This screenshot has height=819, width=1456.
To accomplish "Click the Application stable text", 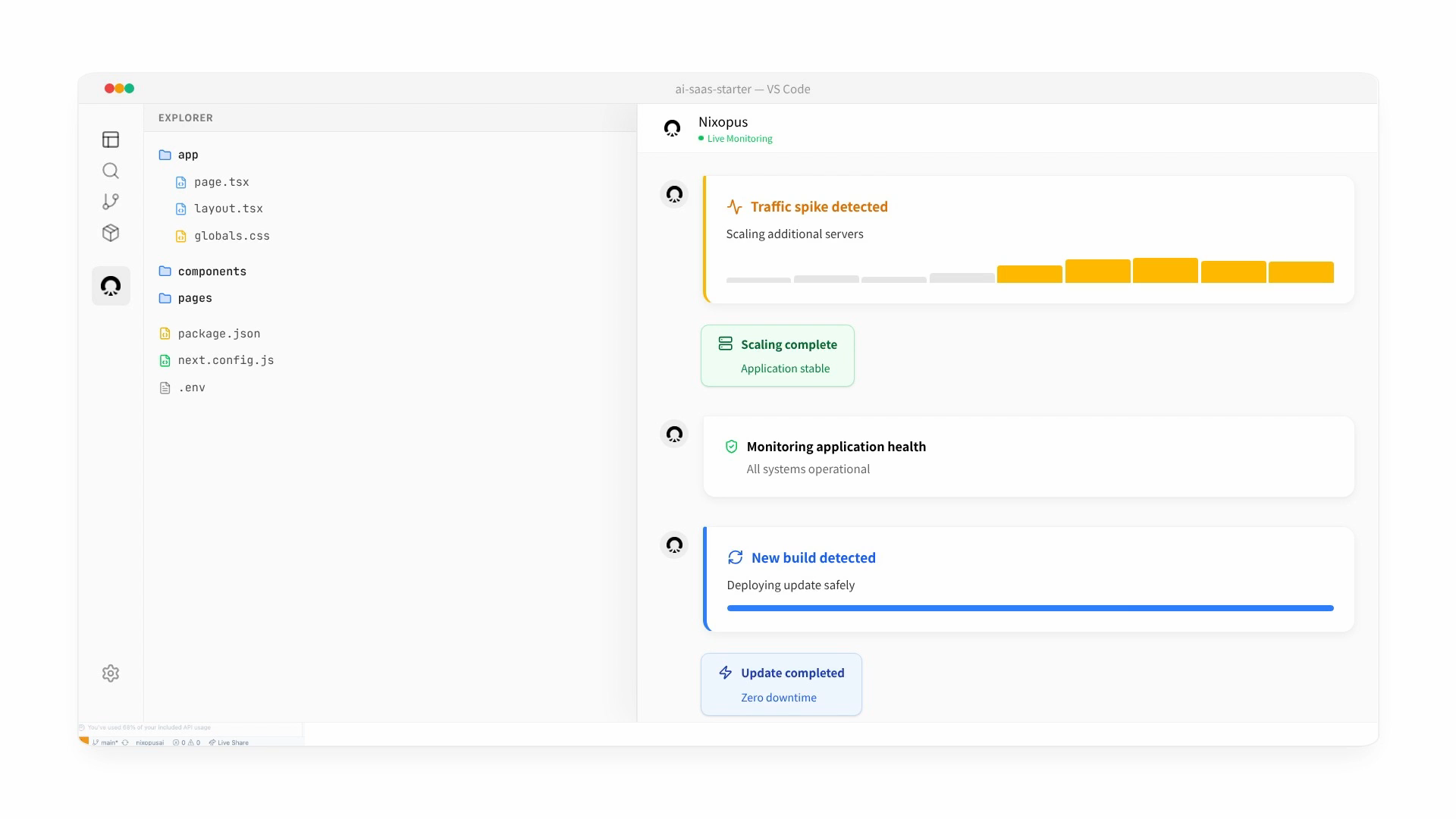I will (786, 369).
